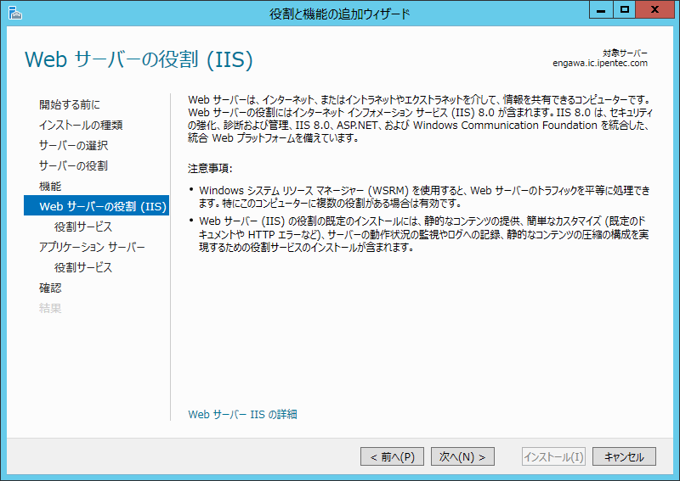Viewport: 680px width, 481px height.
Task: Open 役割サービス under アプリケーション サーバー
Action: click(x=83, y=267)
